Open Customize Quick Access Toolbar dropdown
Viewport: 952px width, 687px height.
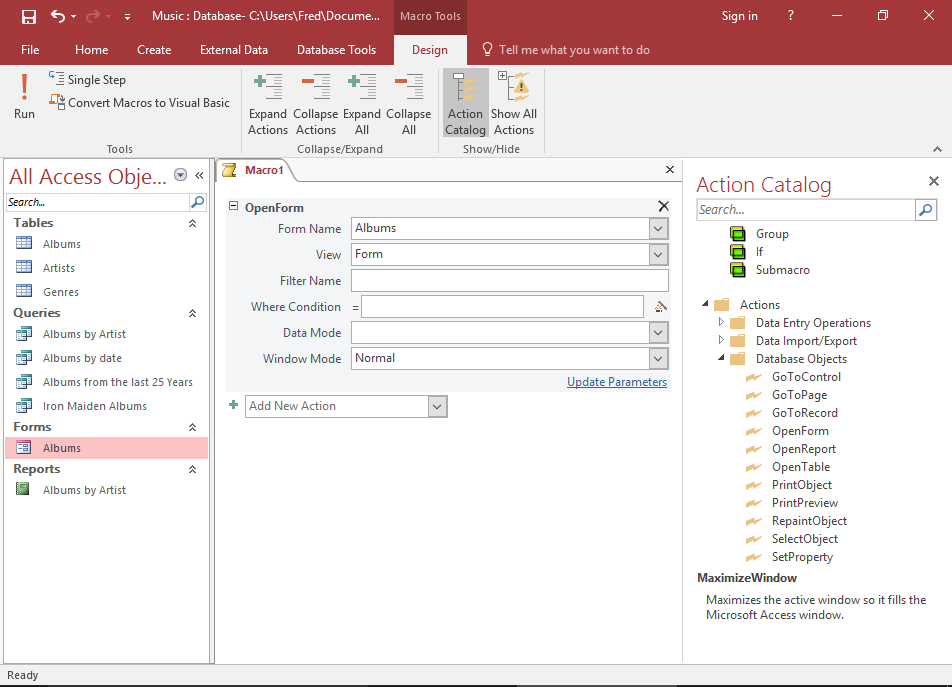pos(128,17)
